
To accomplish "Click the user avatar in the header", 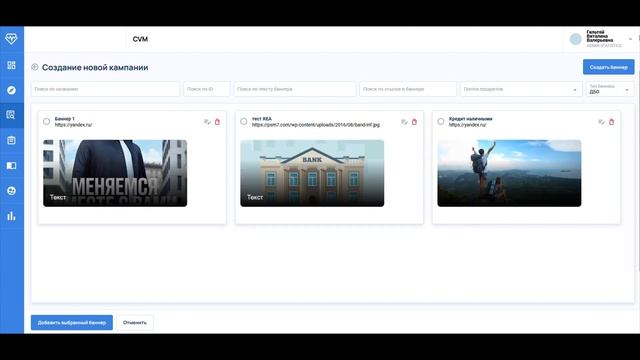I will [576, 39].
